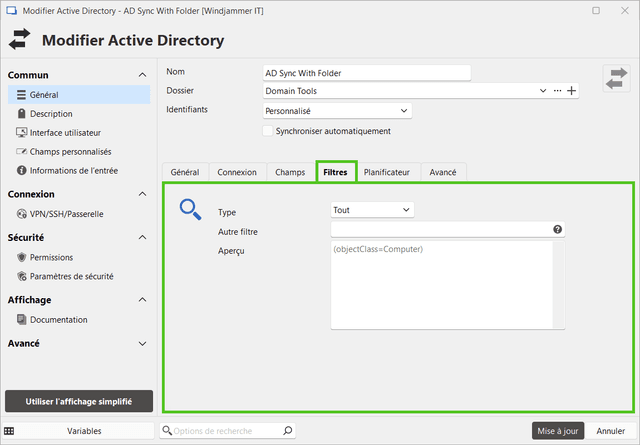640x445 pixels.
Task: Click the help icon beside Autre filtre
Action: point(557,230)
